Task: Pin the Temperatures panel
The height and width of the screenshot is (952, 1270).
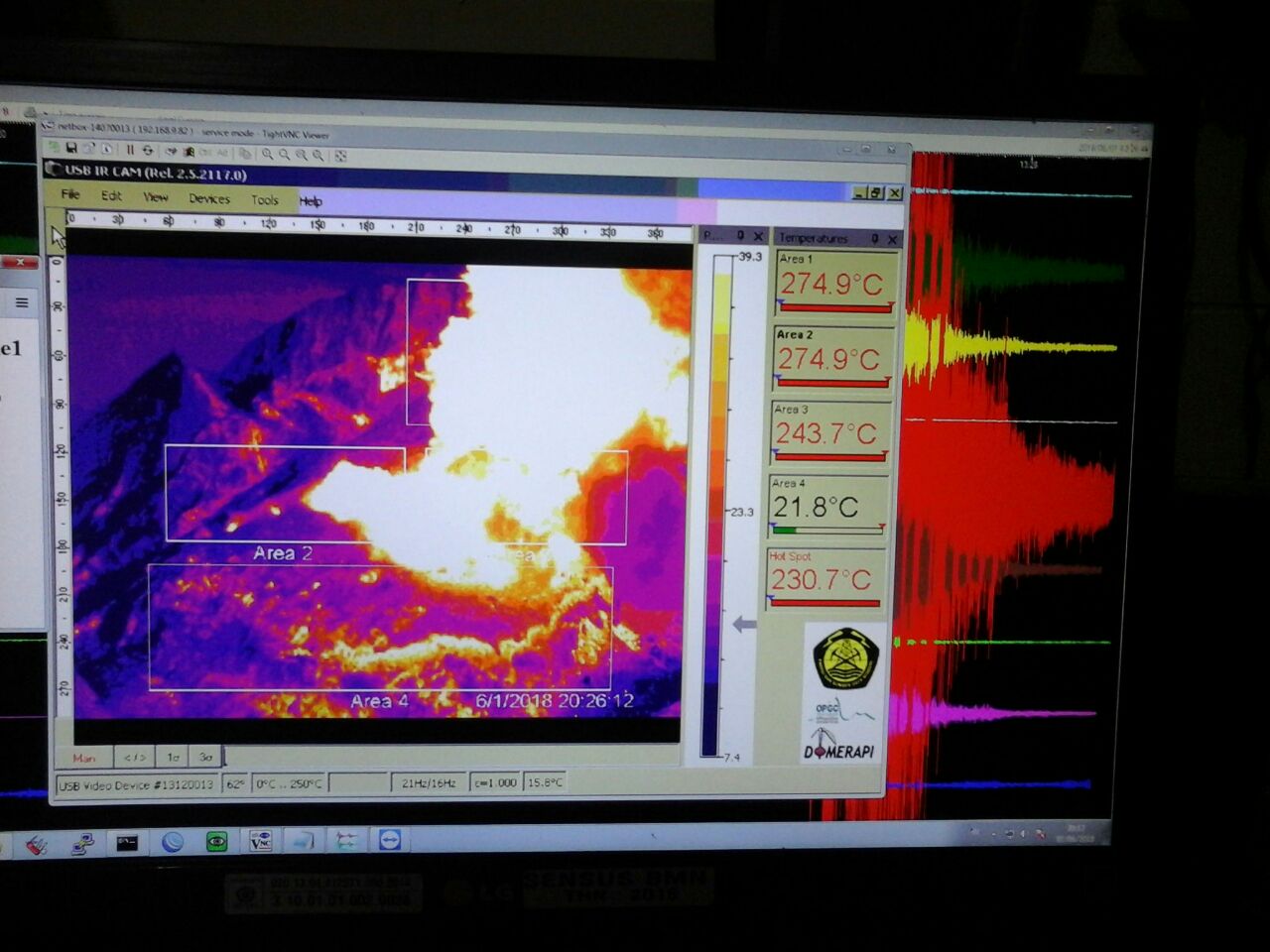Action: point(874,239)
